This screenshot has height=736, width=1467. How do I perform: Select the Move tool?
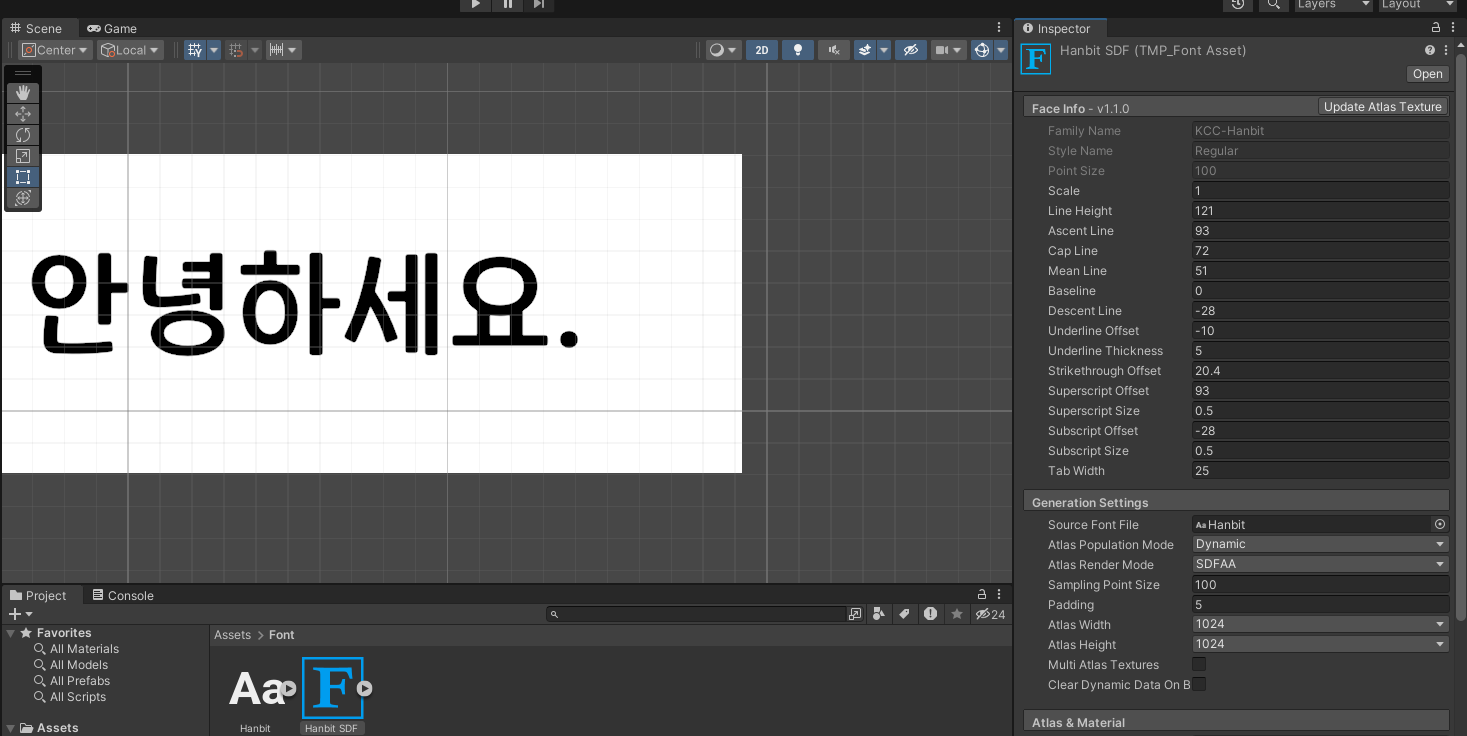[23, 114]
